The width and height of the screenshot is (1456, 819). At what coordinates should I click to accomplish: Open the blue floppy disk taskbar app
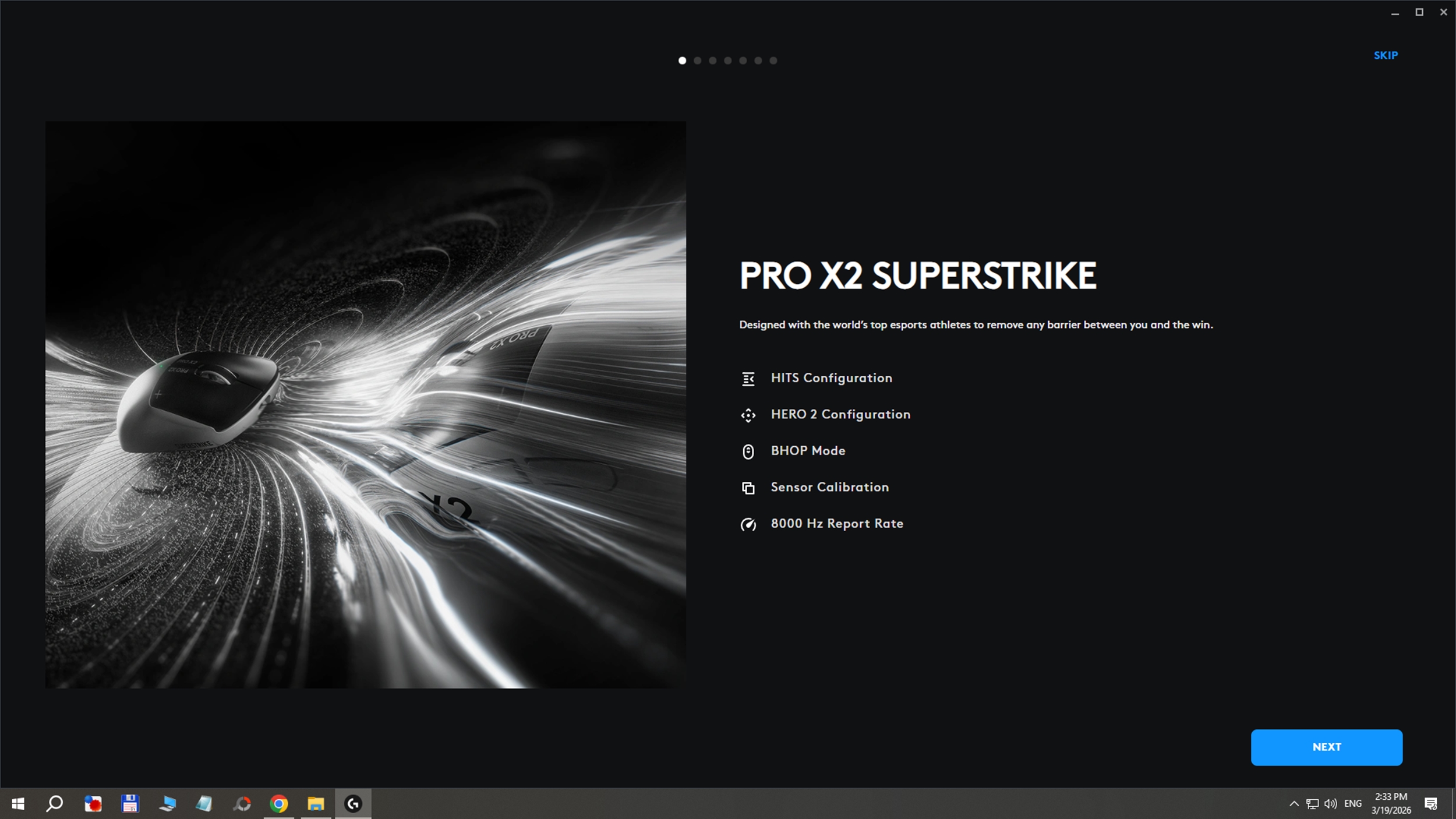point(130,804)
